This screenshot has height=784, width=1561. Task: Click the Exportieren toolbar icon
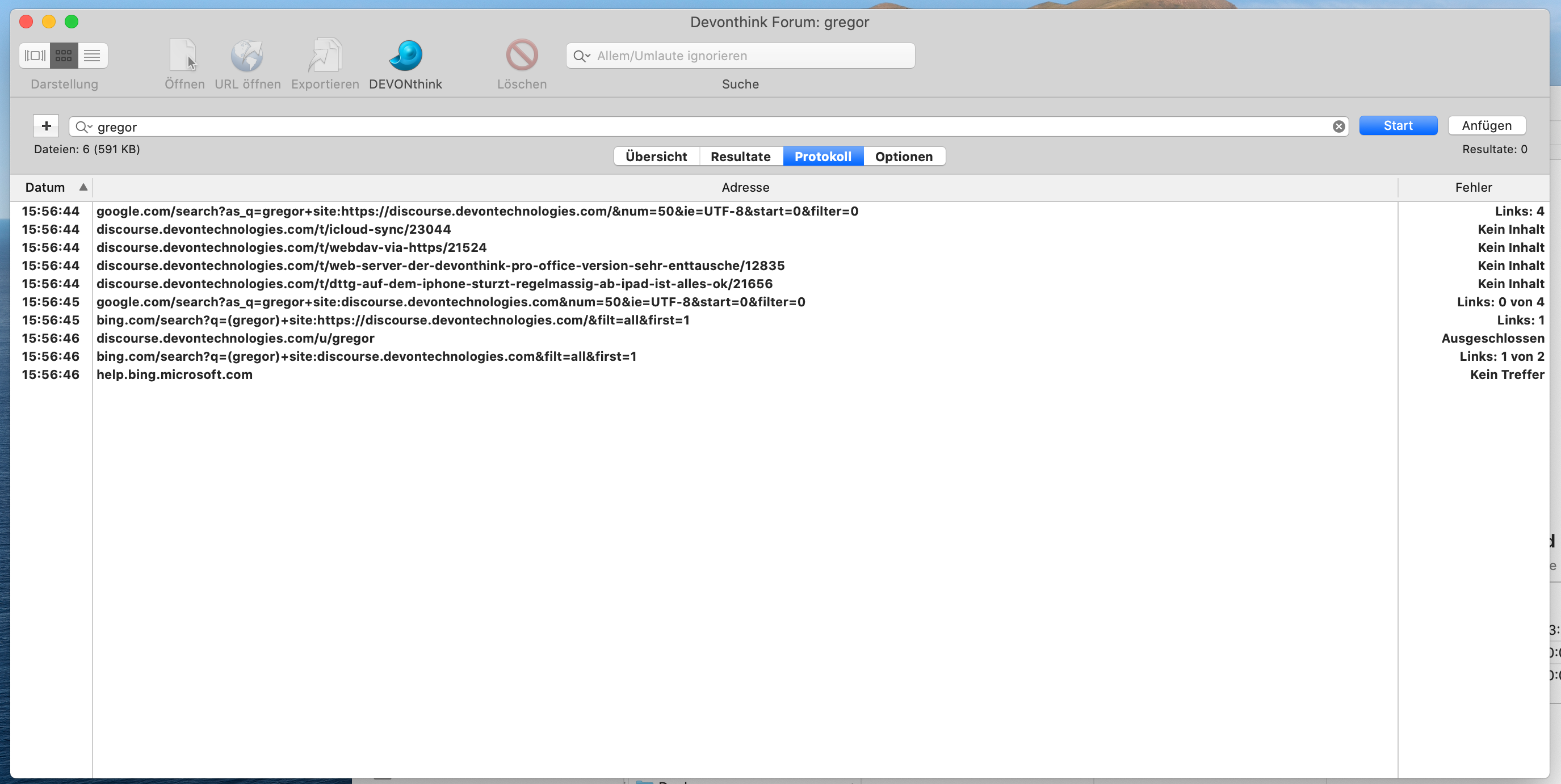point(325,56)
